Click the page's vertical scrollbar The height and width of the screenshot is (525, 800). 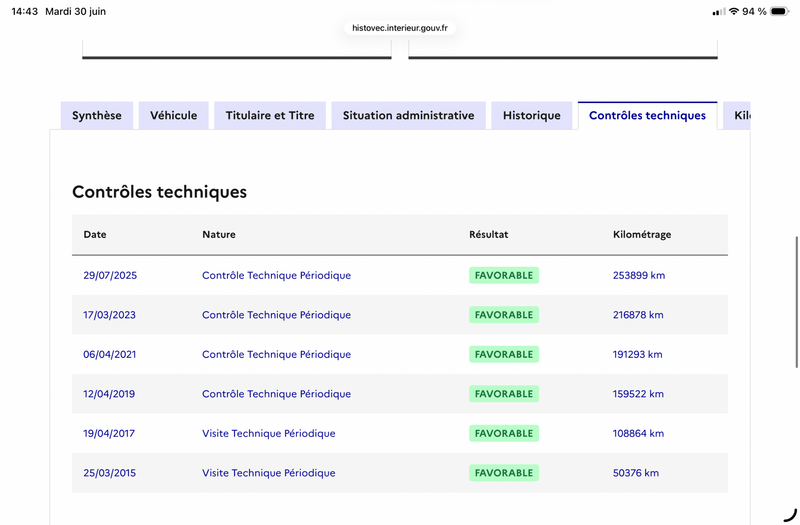(x=796, y=302)
